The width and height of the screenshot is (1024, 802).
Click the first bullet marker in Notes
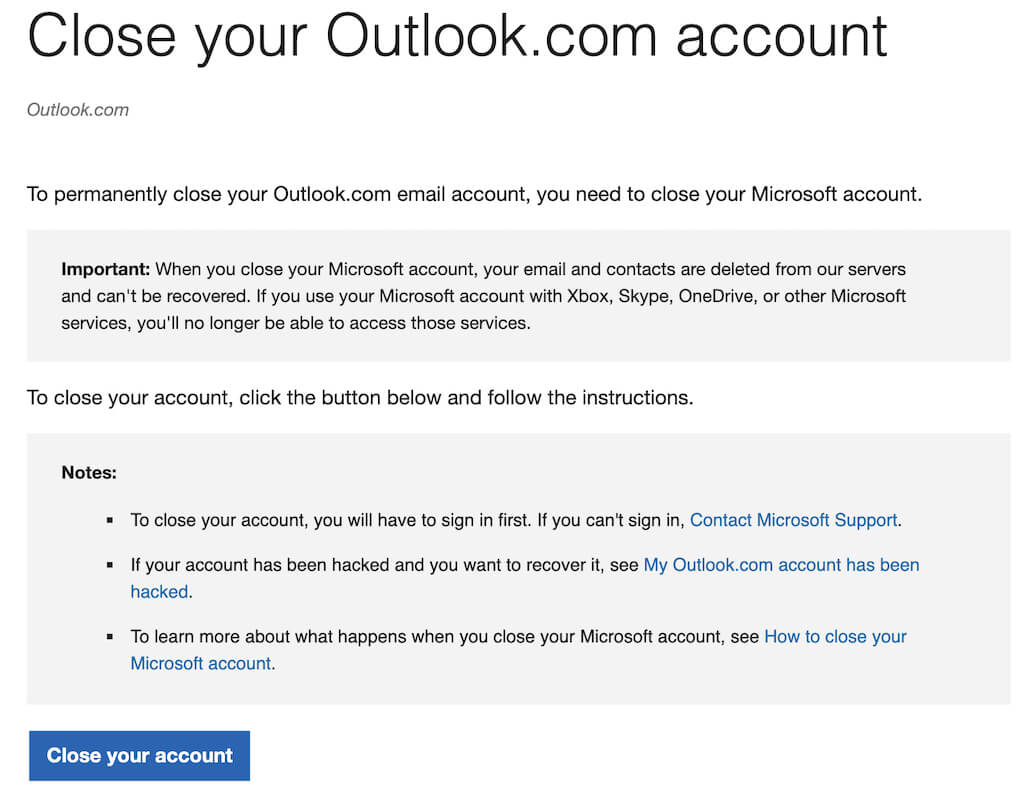coord(109,521)
